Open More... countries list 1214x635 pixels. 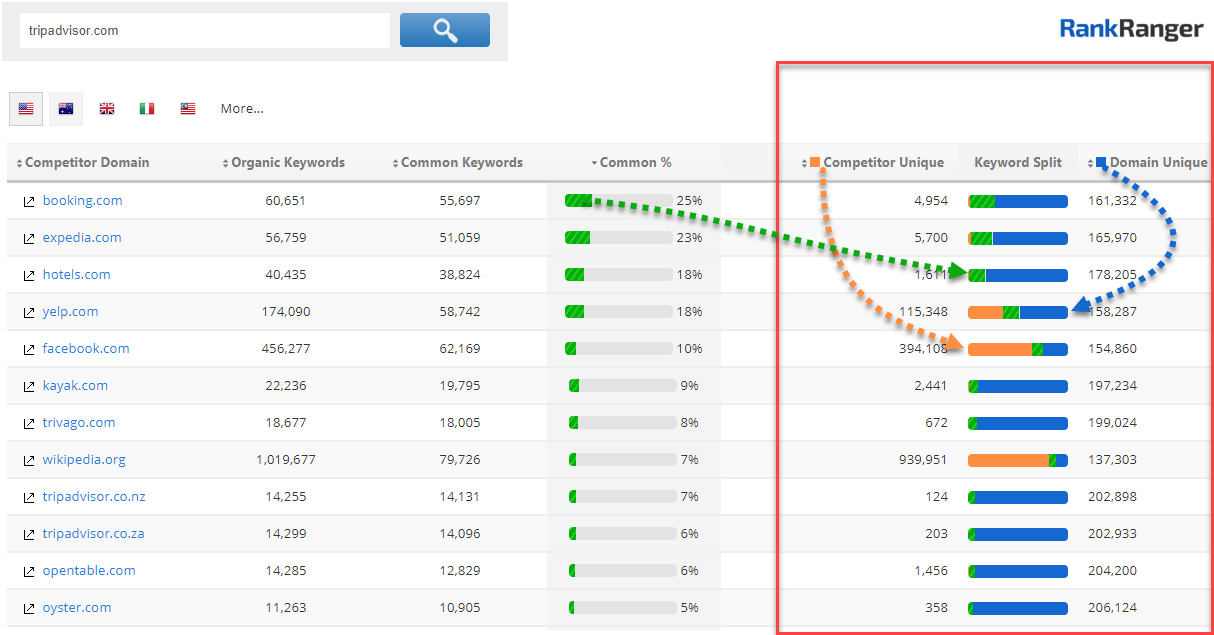(242, 109)
